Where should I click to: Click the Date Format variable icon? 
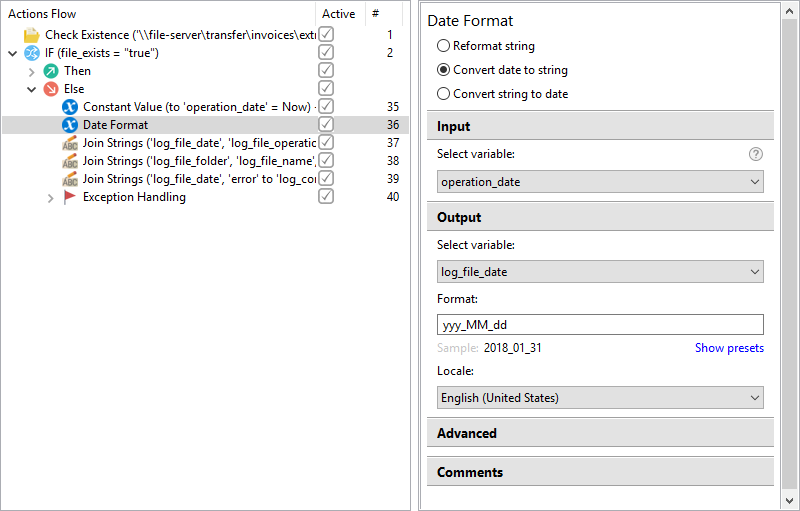(x=70, y=124)
